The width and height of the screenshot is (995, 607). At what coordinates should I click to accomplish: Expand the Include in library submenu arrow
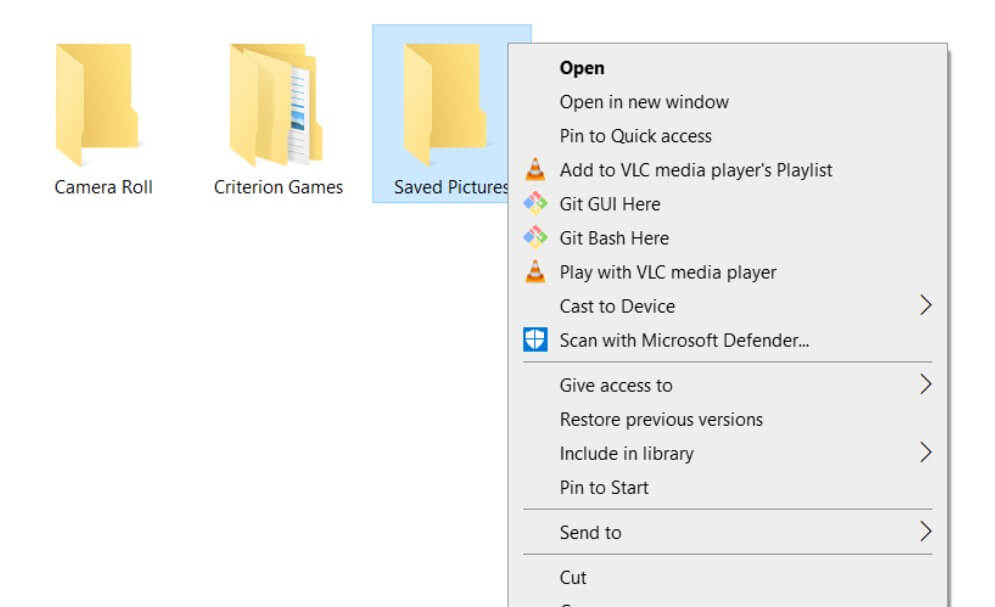pyautogui.click(x=925, y=453)
